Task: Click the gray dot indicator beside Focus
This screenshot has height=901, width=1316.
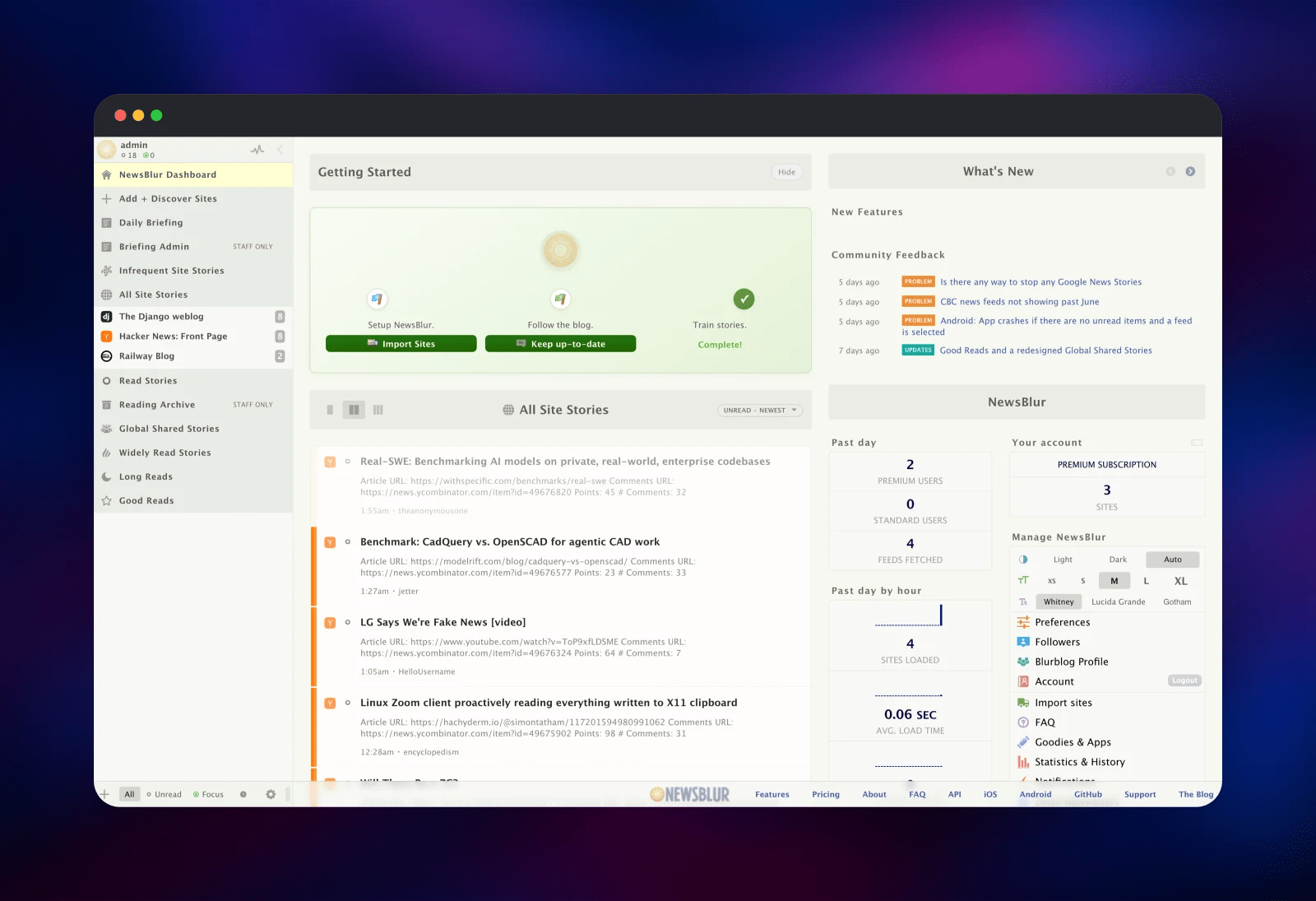Action: (243, 794)
